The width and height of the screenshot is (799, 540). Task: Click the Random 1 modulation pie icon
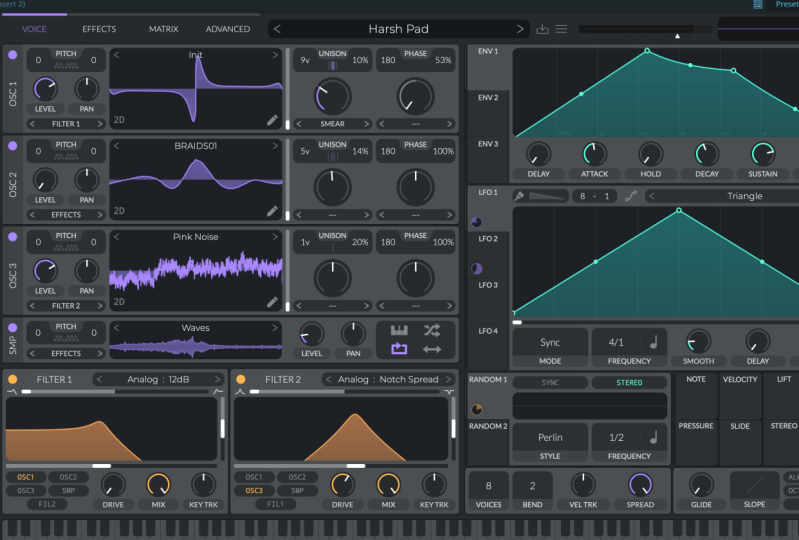[476, 409]
